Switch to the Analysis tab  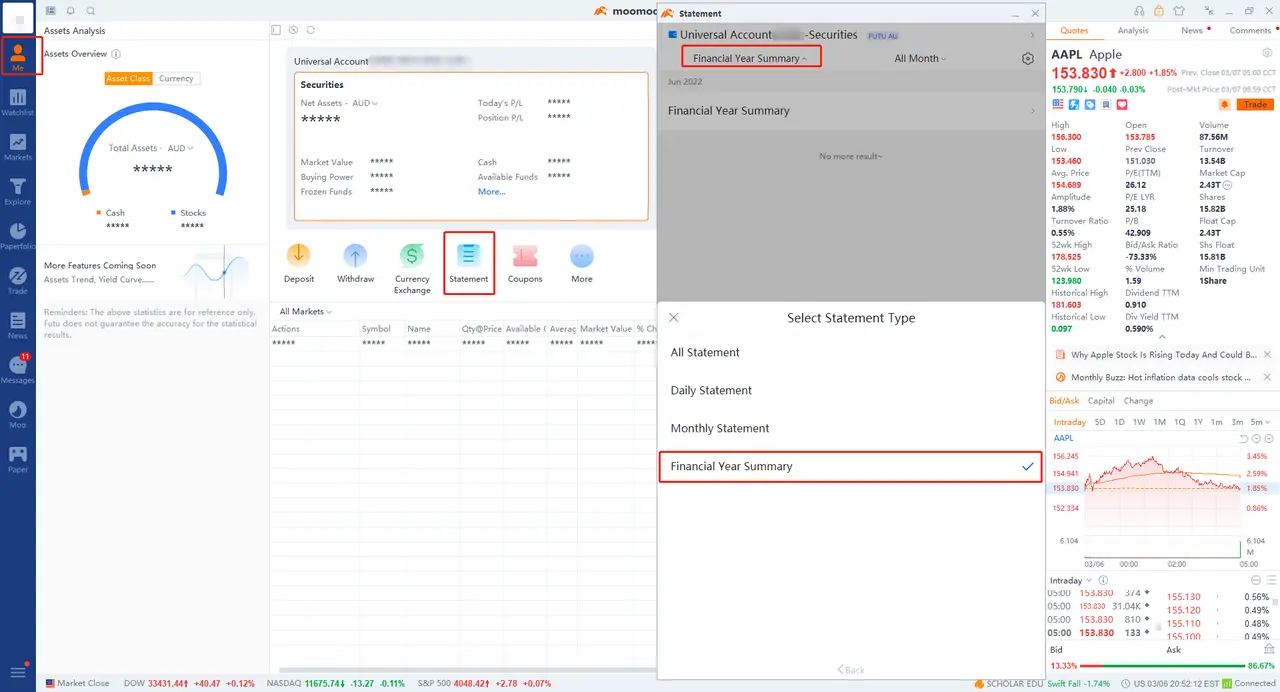point(1133,31)
